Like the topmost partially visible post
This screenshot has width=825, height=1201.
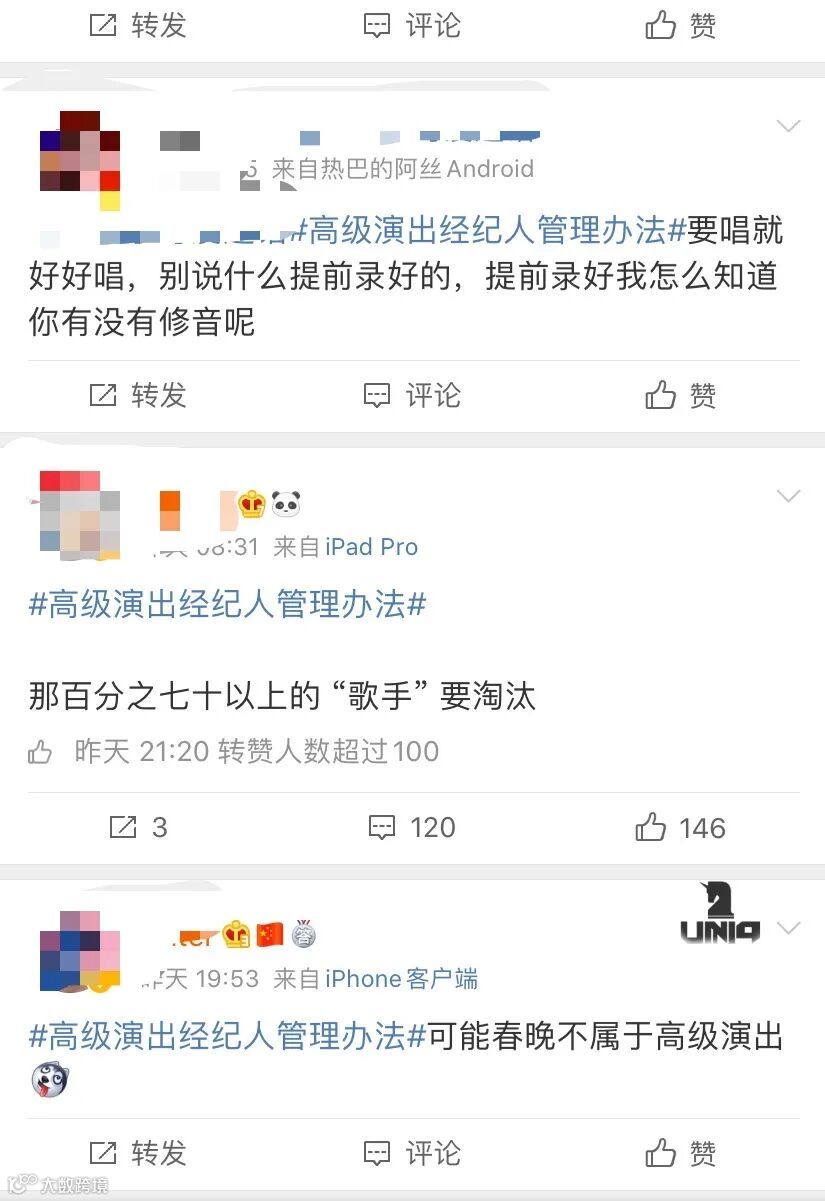(681, 25)
